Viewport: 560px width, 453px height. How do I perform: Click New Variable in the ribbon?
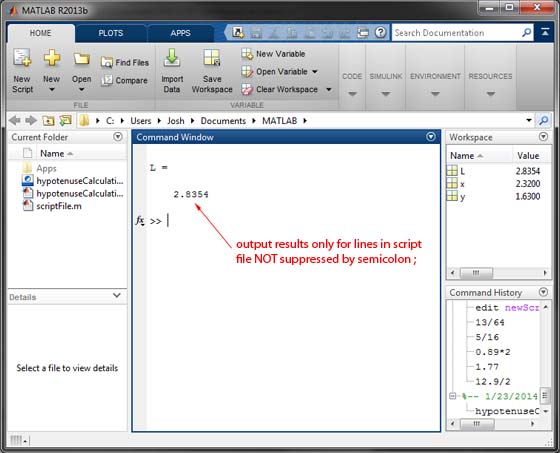pos(273,54)
